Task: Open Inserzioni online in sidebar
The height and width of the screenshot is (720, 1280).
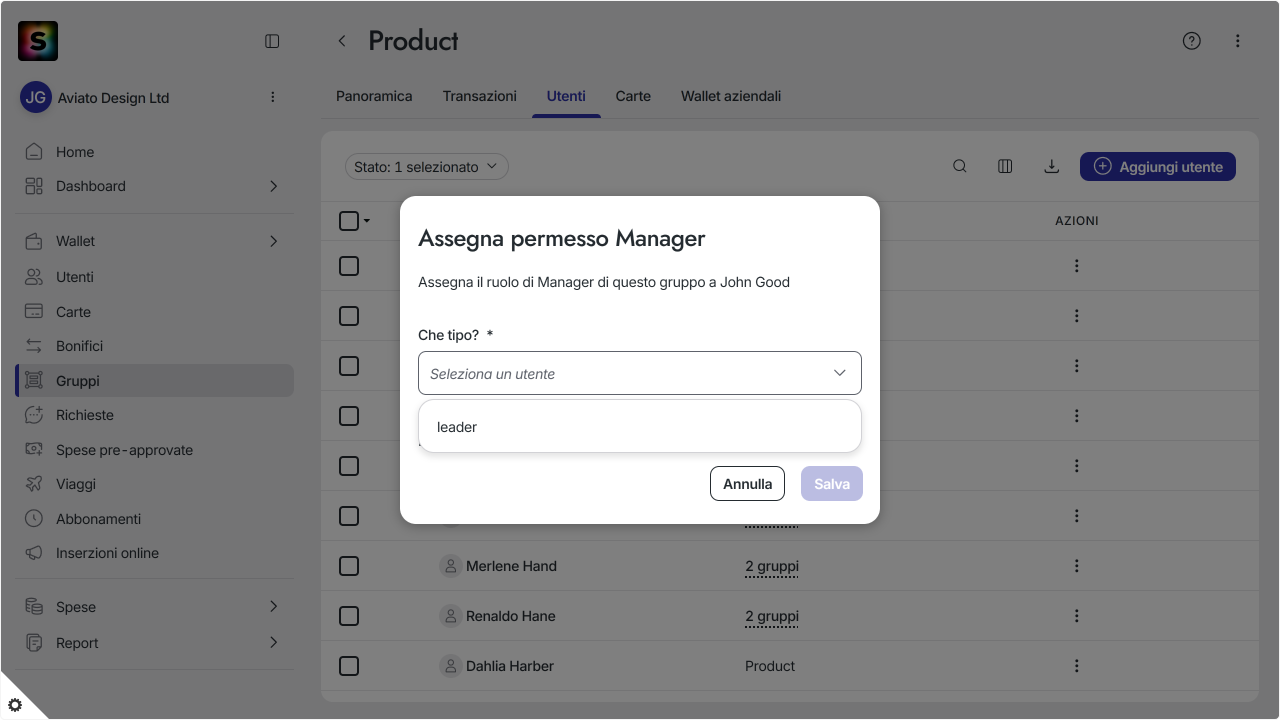Action: click(x=155, y=553)
